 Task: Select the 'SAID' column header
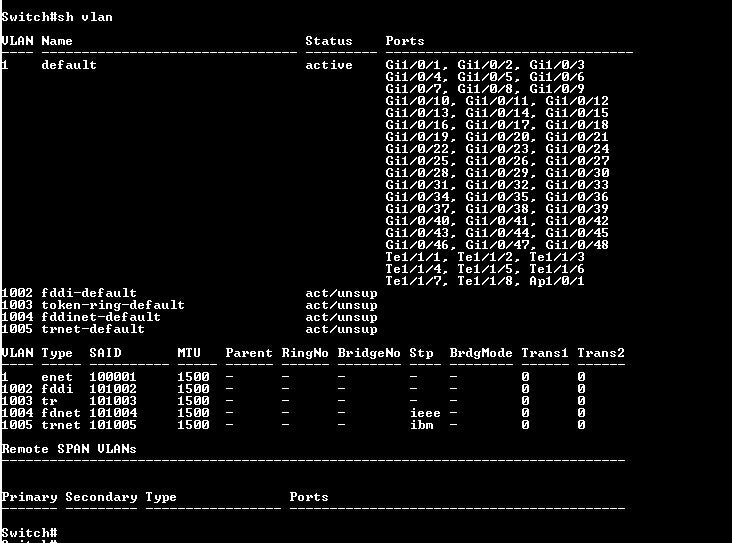(x=105, y=353)
